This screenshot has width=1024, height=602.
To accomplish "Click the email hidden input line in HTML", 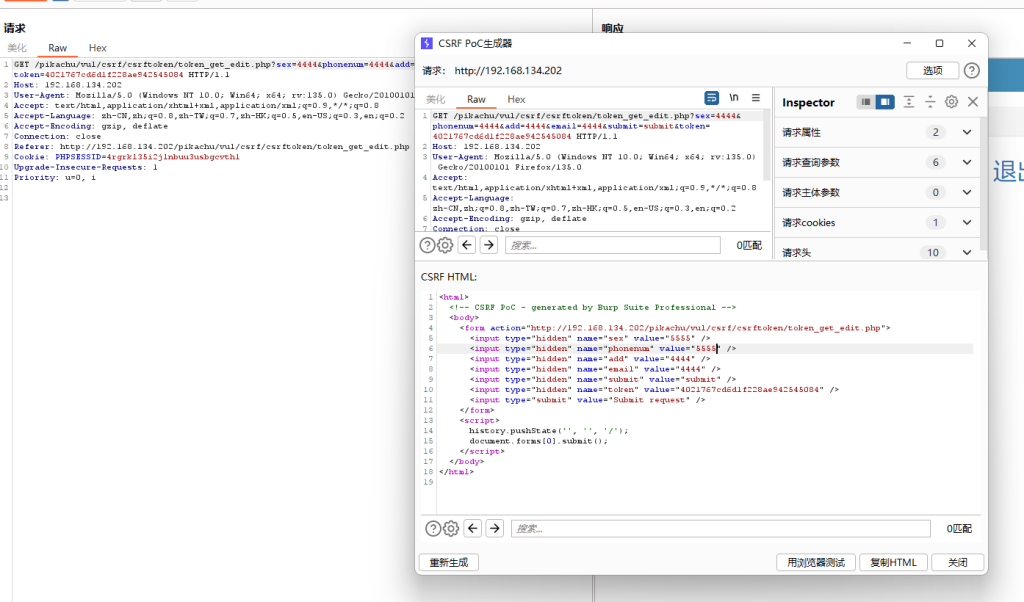I will [x=597, y=370].
